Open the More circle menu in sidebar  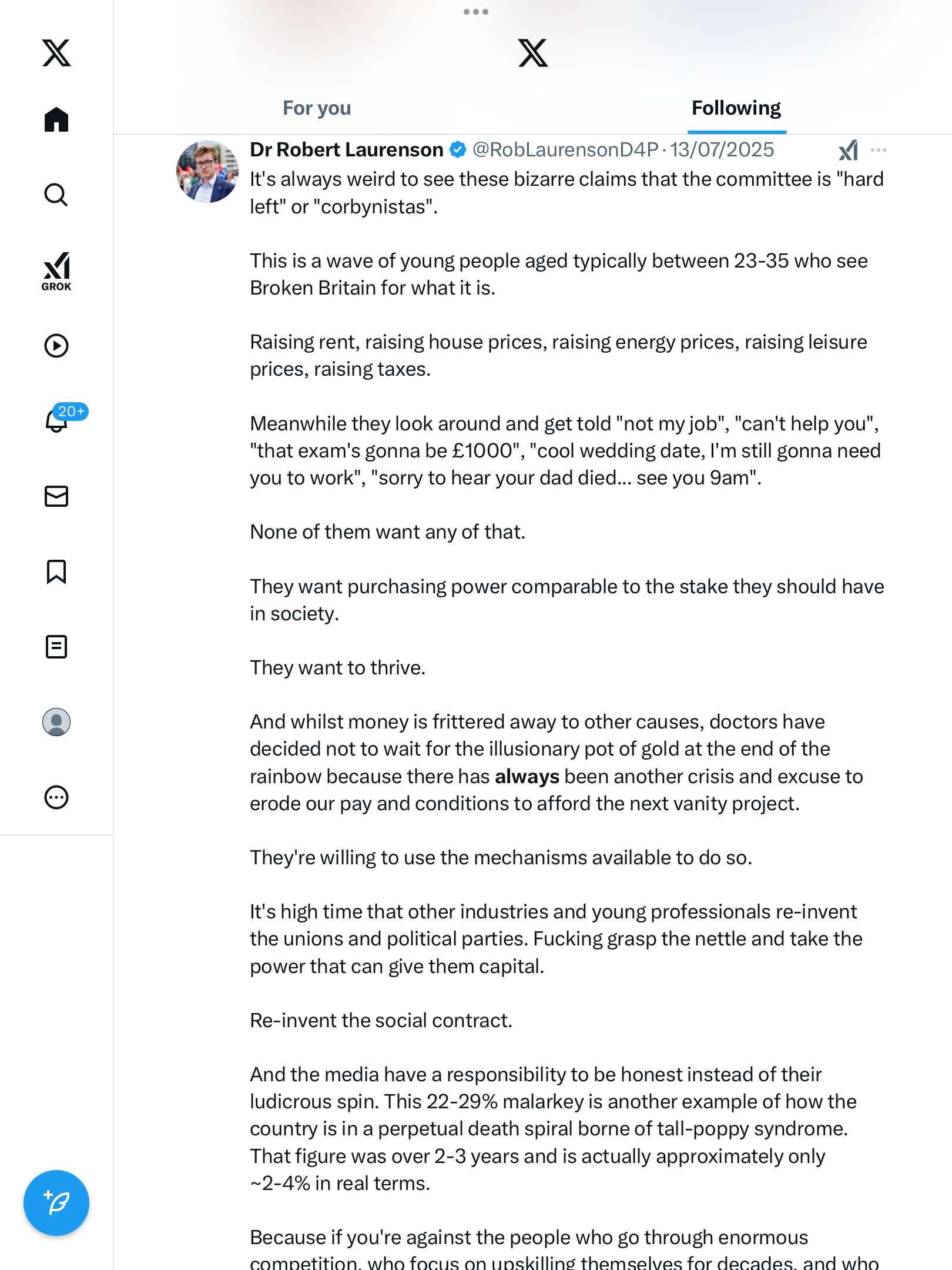click(56, 797)
